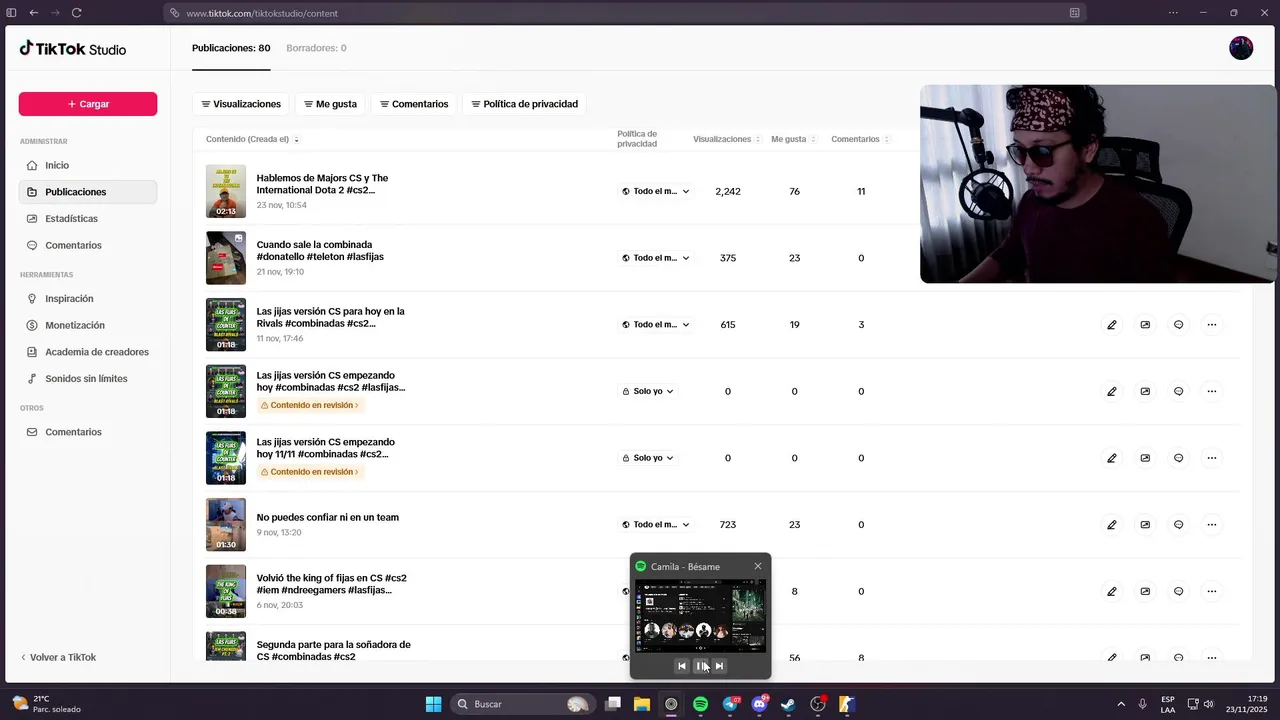Viewport: 1280px width, 720px height.
Task: Open the profile avatar menu
Action: tap(1241, 48)
